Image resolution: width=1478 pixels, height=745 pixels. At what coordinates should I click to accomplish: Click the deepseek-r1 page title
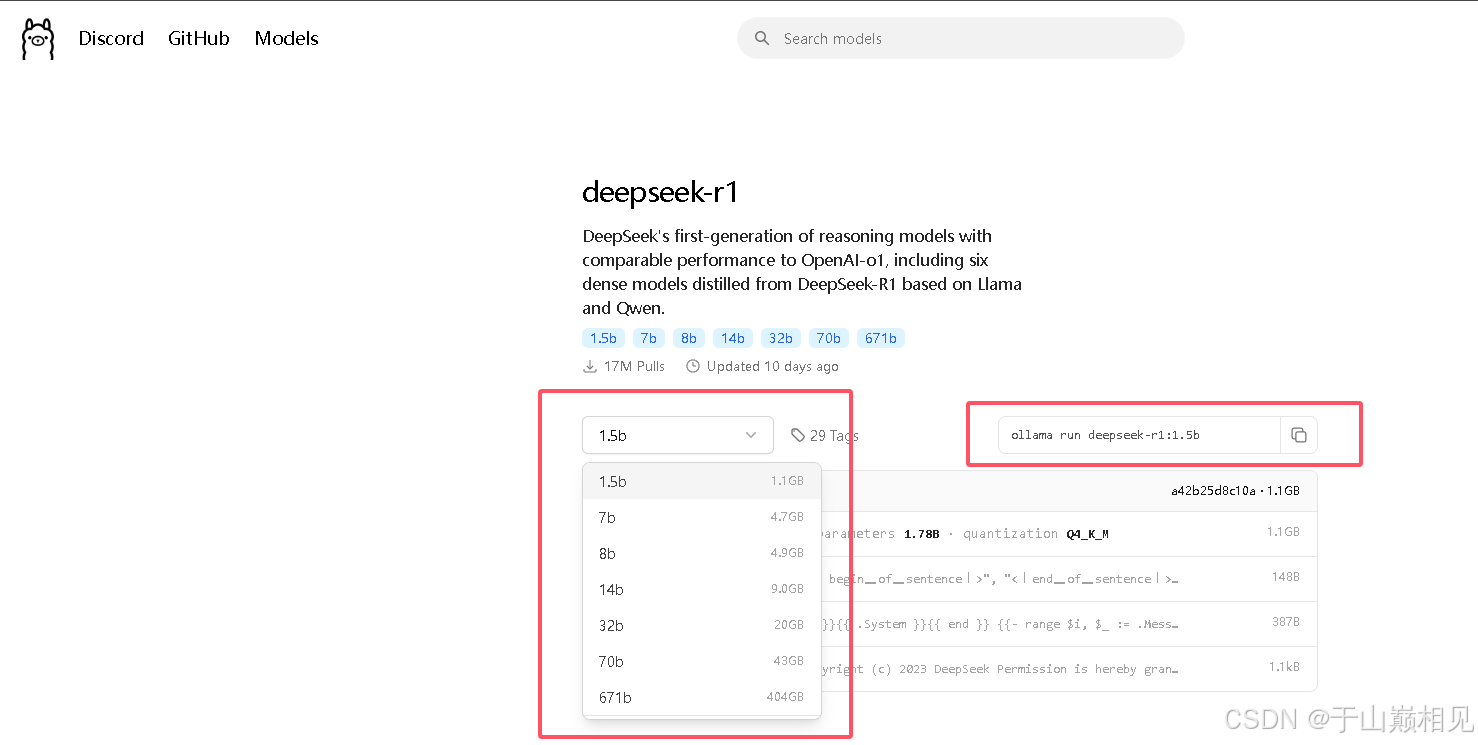pyautogui.click(x=660, y=192)
